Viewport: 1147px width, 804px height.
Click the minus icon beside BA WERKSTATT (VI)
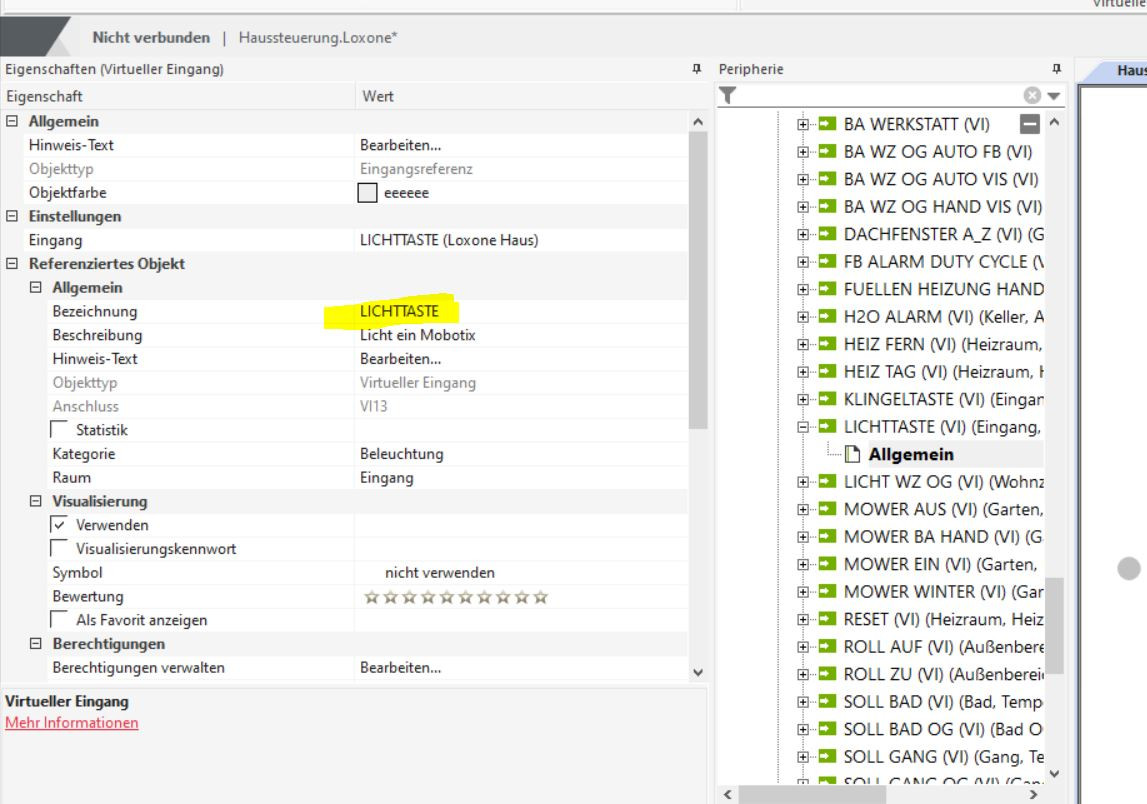(x=1030, y=124)
